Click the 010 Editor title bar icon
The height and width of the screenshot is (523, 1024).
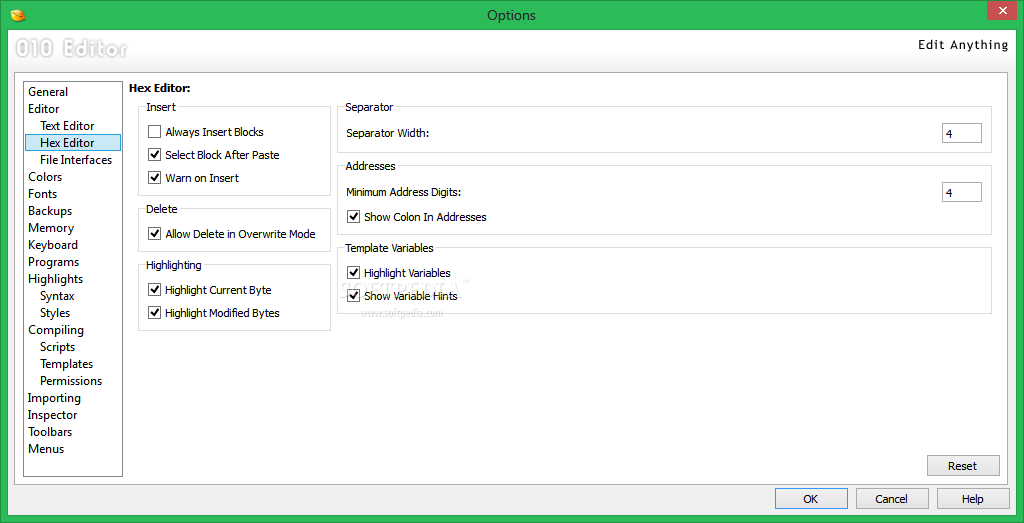click(x=18, y=14)
